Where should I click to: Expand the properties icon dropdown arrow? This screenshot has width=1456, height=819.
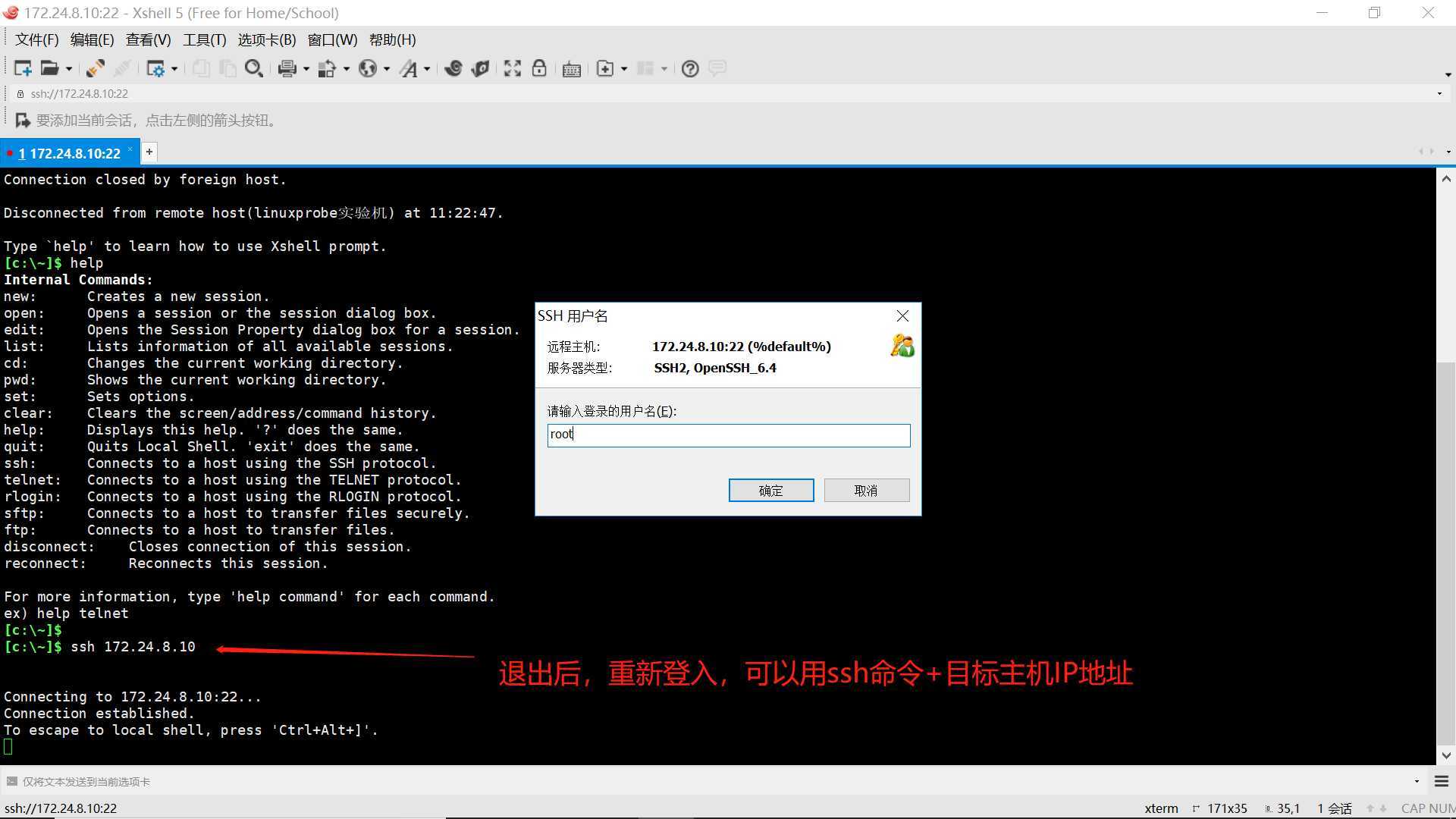point(174,69)
